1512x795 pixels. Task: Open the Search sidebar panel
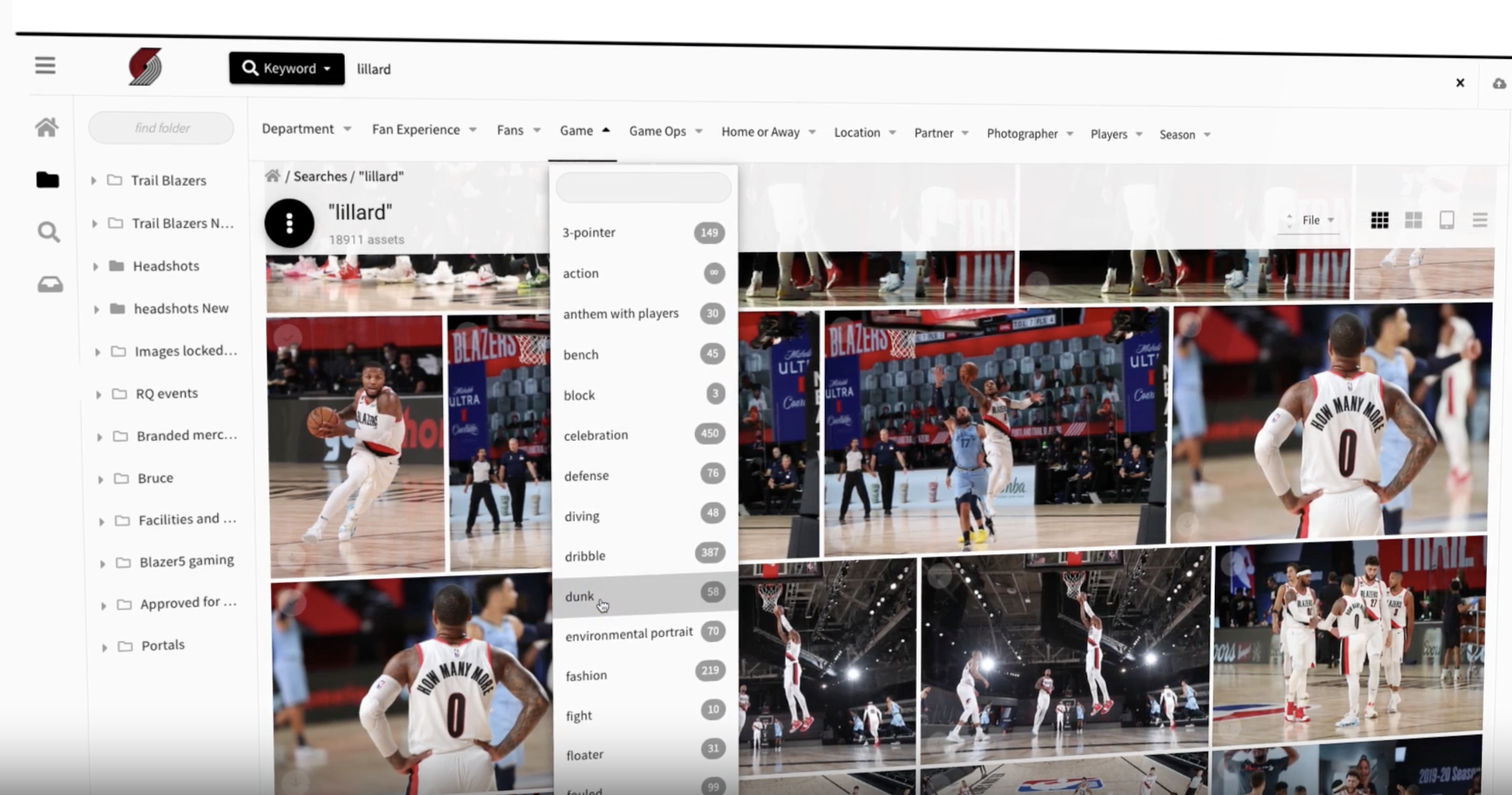[48, 233]
